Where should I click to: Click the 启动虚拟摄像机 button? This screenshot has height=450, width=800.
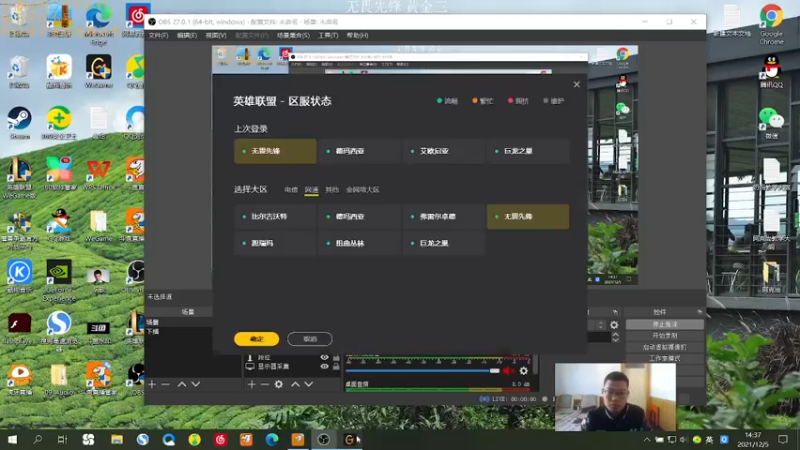[x=665, y=347]
